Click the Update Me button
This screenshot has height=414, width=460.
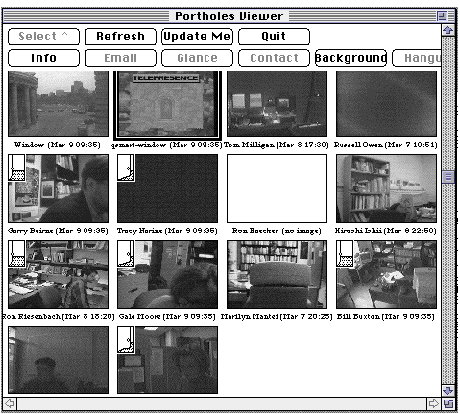tap(197, 36)
